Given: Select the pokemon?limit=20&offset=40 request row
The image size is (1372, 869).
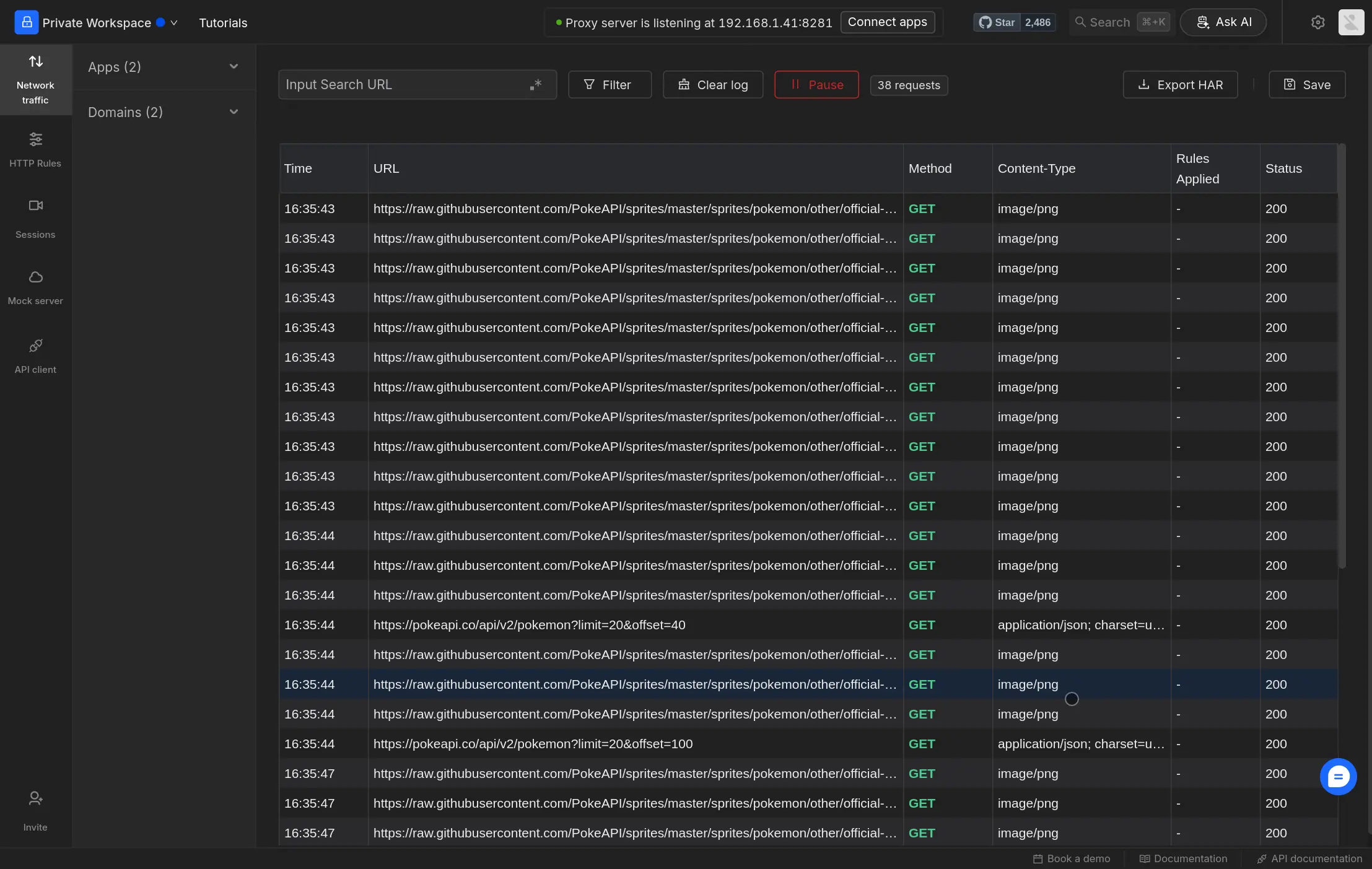Looking at the screenshot, I should click(x=808, y=625).
